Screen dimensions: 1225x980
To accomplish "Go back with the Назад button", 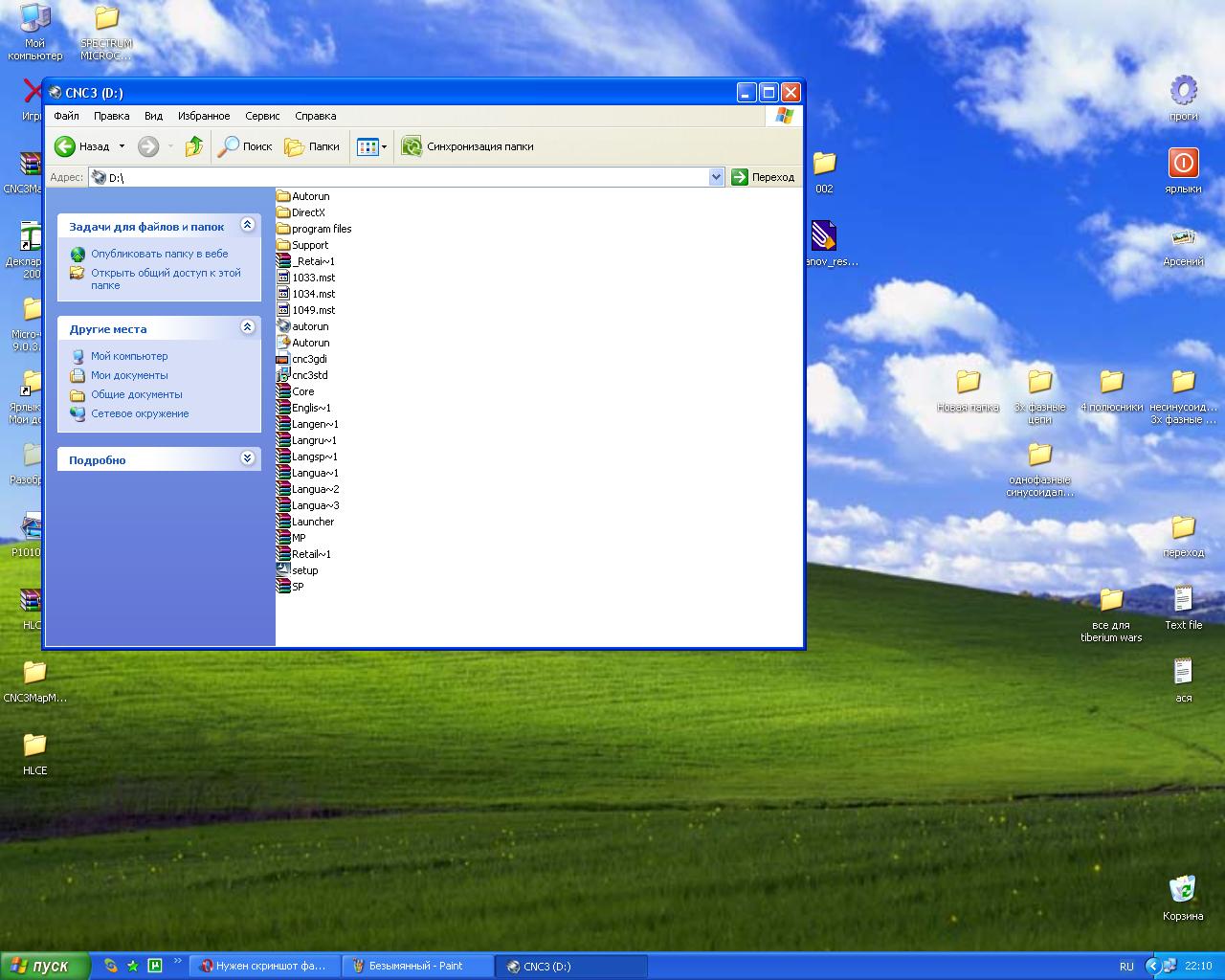I will [x=82, y=146].
